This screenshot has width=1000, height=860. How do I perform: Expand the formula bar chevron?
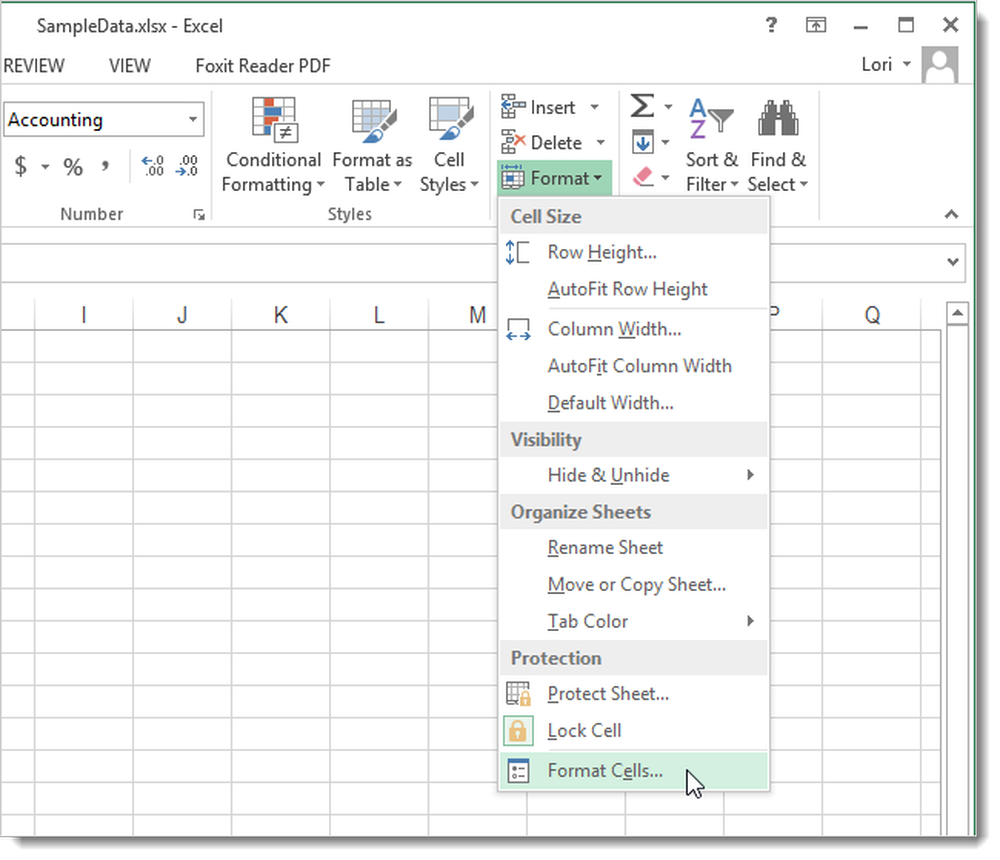(x=953, y=262)
